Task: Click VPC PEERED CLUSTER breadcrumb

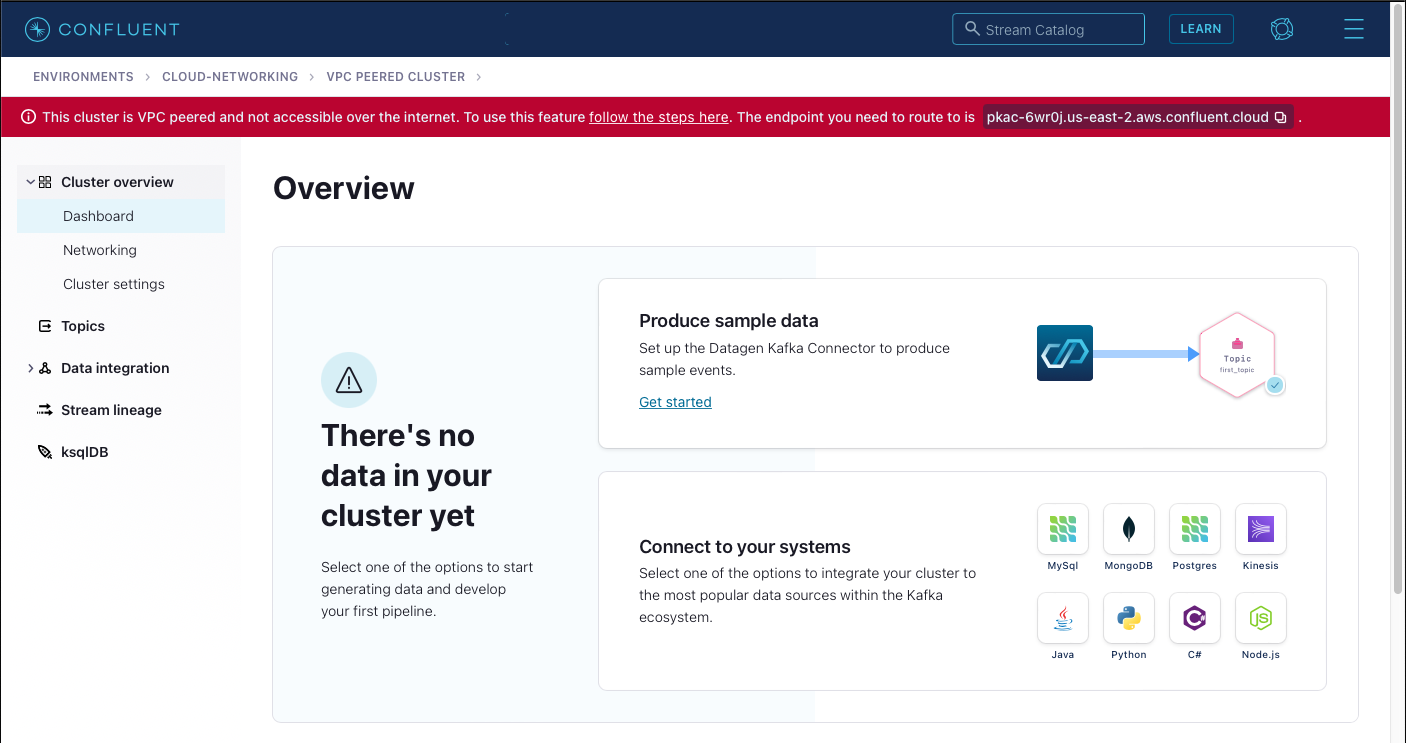Action: click(x=396, y=77)
